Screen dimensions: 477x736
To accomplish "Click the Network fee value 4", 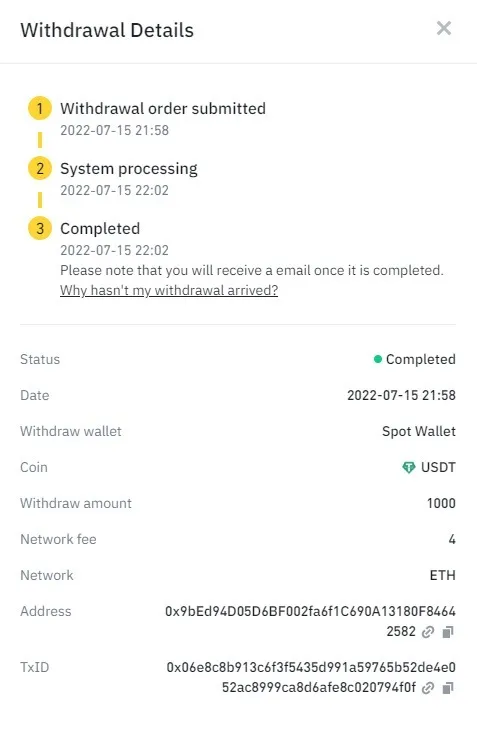I will click(x=452, y=539).
